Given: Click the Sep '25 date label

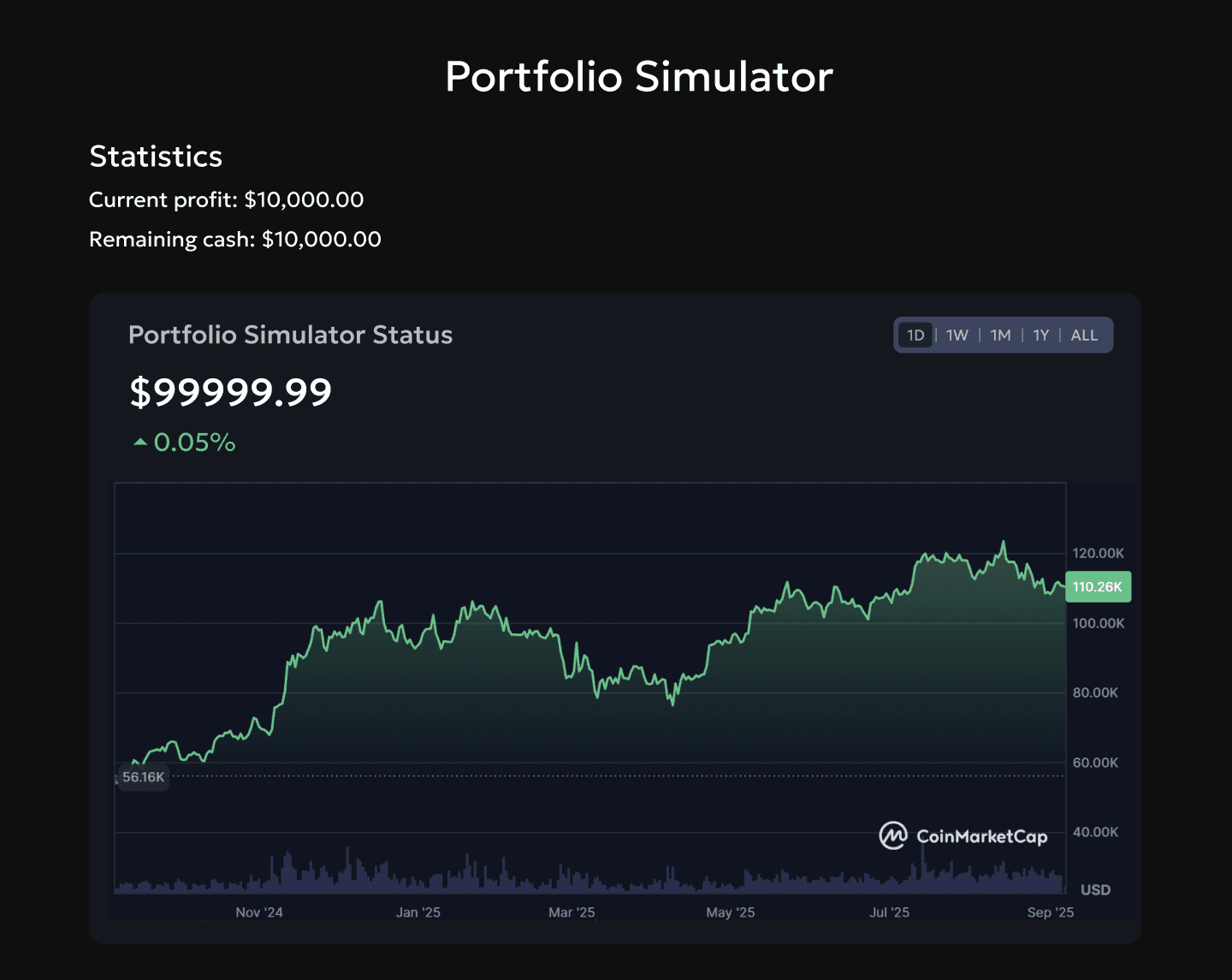Looking at the screenshot, I should click(1050, 912).
